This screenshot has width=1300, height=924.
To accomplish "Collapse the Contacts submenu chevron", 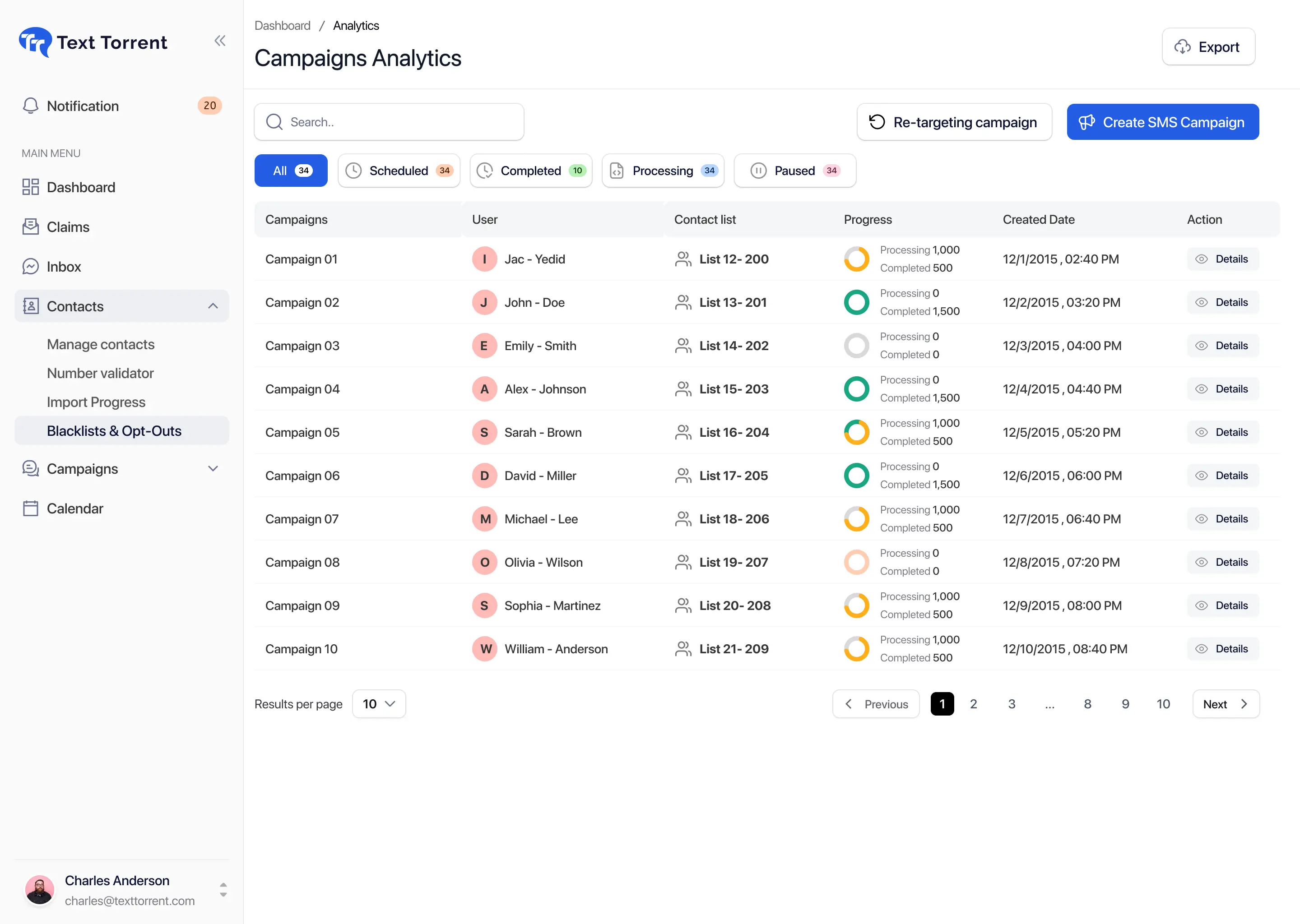I will (213, 306).
